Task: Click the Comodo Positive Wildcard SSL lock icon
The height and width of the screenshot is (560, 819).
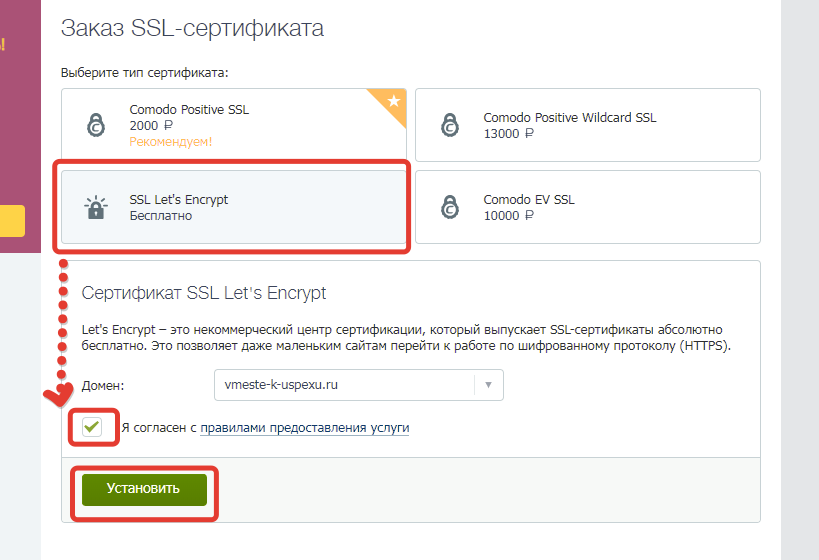Action: point(450,125)
